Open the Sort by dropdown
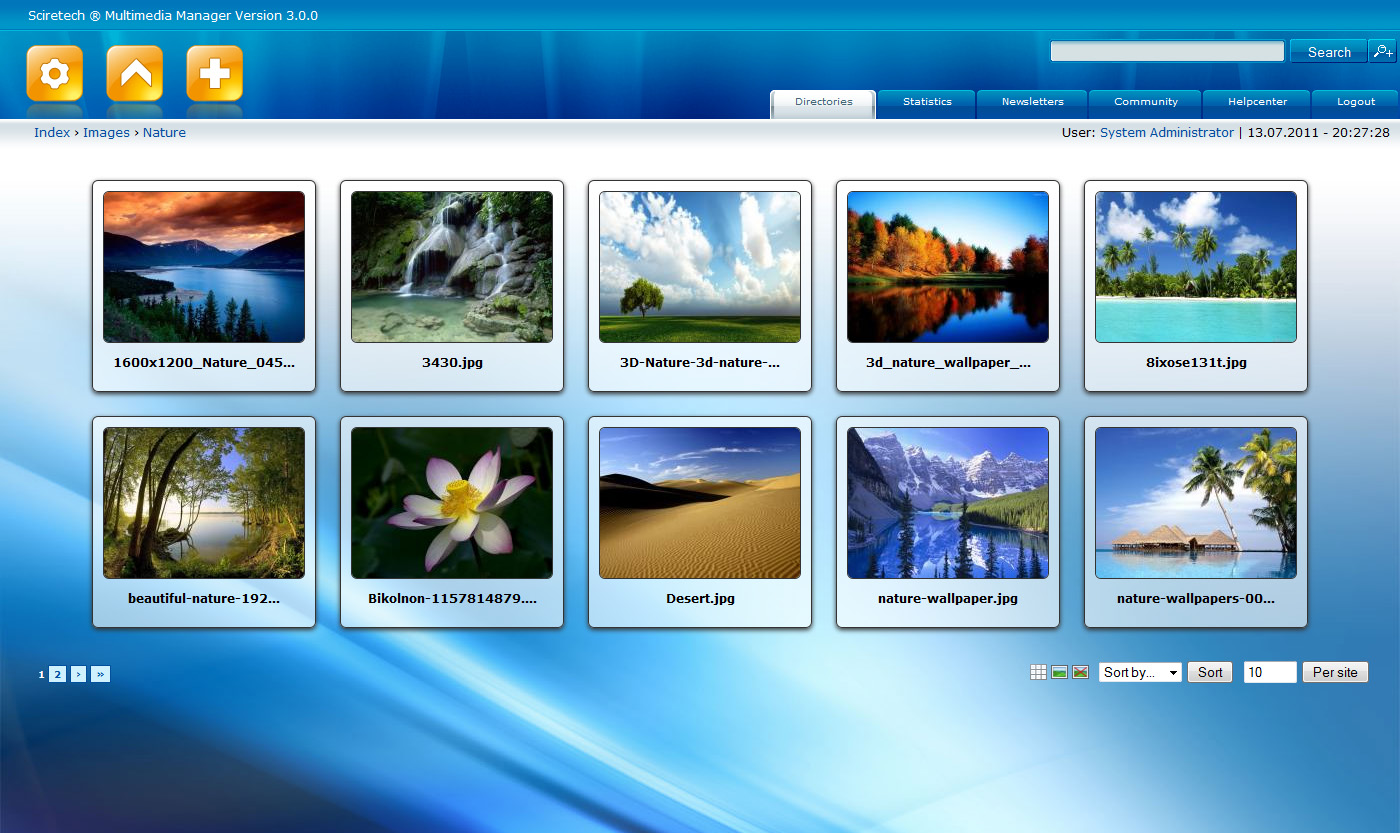1400x833 pixels. (x=1140, y=673)
